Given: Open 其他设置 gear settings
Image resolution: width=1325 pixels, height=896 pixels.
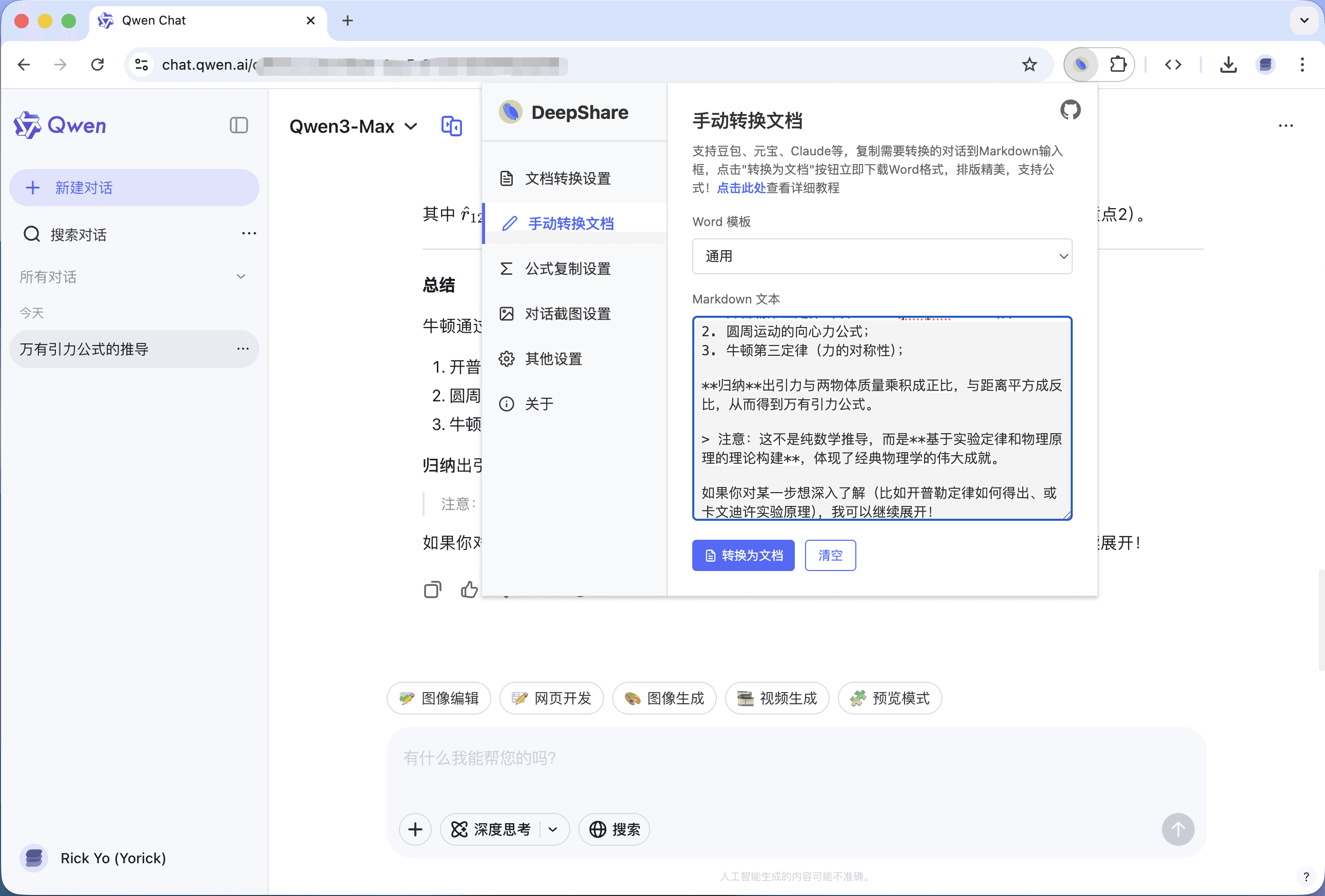Looking at the screenshot, I should 552,358.
